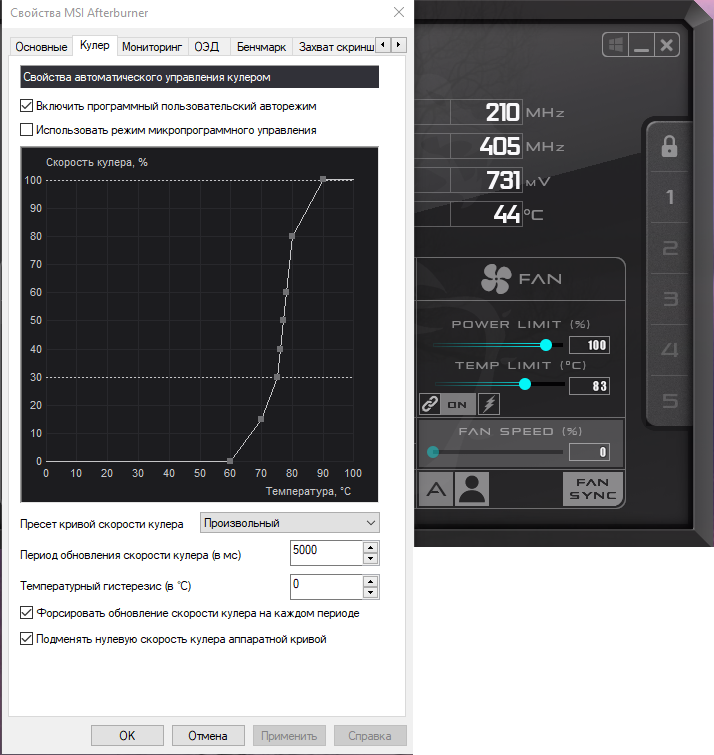Click the fan curve node at 30% speed
This screenshot has width=714, height=755.
pyautogui.click(x=277, y=377)
